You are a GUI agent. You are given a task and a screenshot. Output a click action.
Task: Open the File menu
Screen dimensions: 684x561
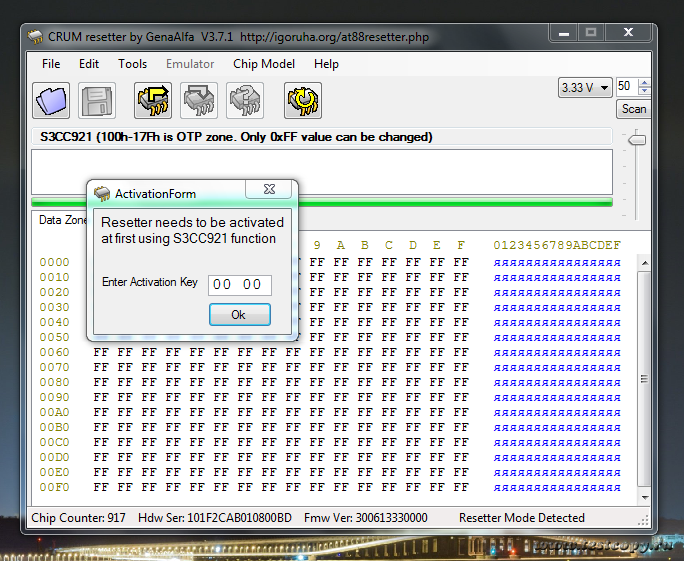[x=51, y=64]
